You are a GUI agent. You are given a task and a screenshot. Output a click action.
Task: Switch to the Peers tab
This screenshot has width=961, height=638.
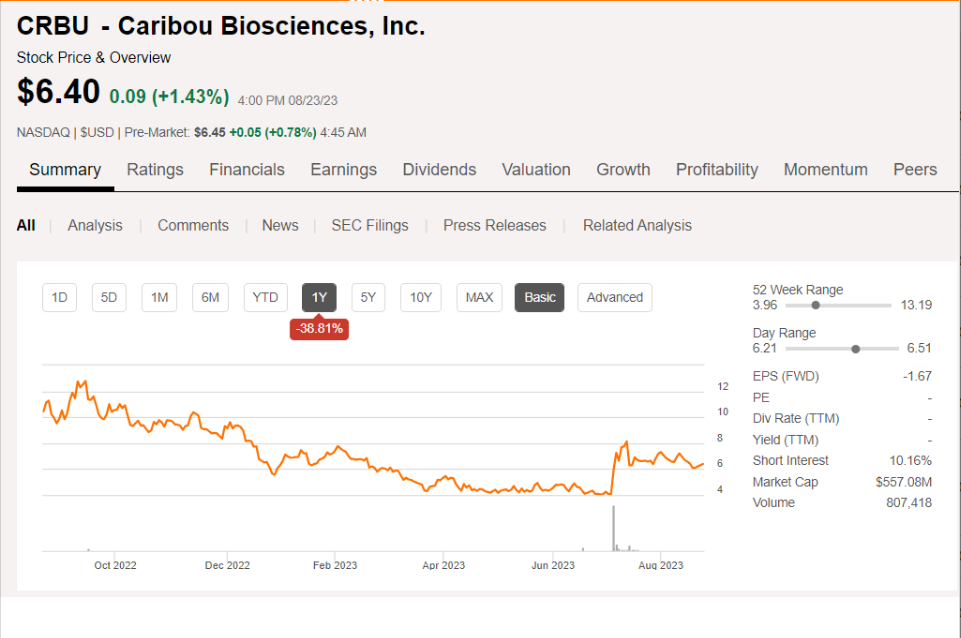tap(915, 170)
